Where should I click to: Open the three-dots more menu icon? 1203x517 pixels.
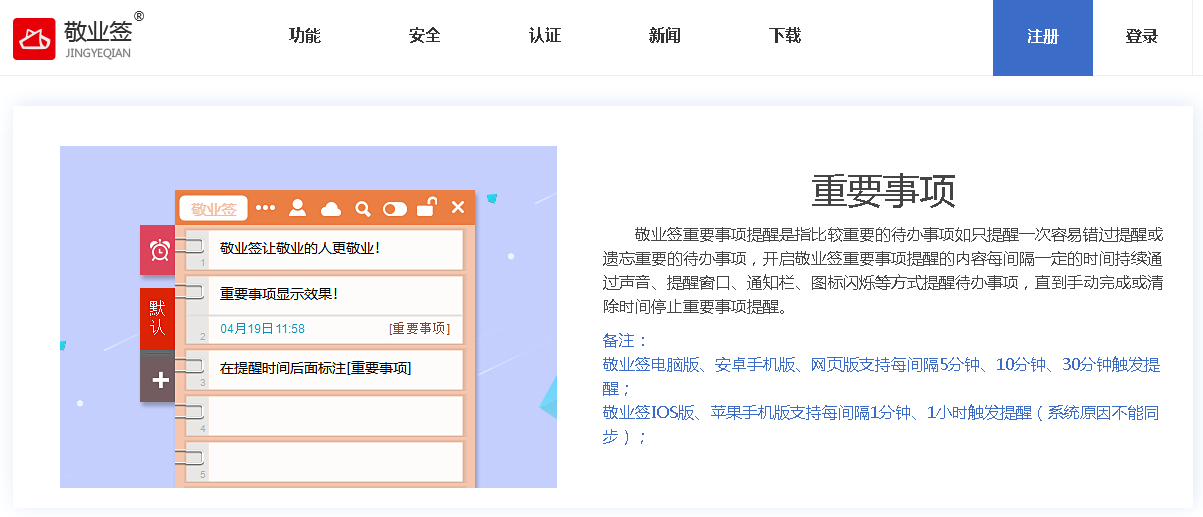(x=265, y=208)
